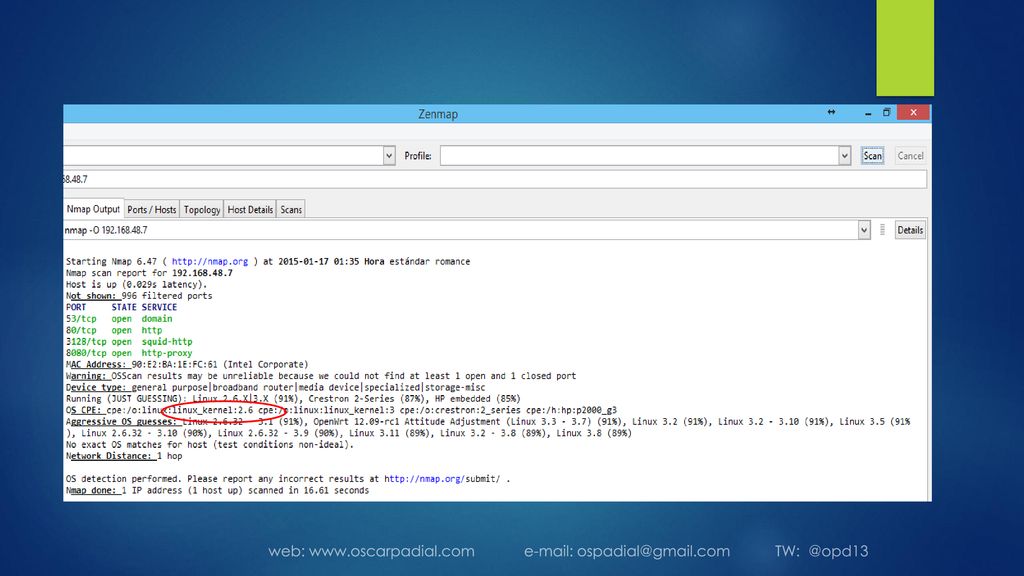Expand the nmap -O 192.168.48.7 output dropdown

(864, 230)
